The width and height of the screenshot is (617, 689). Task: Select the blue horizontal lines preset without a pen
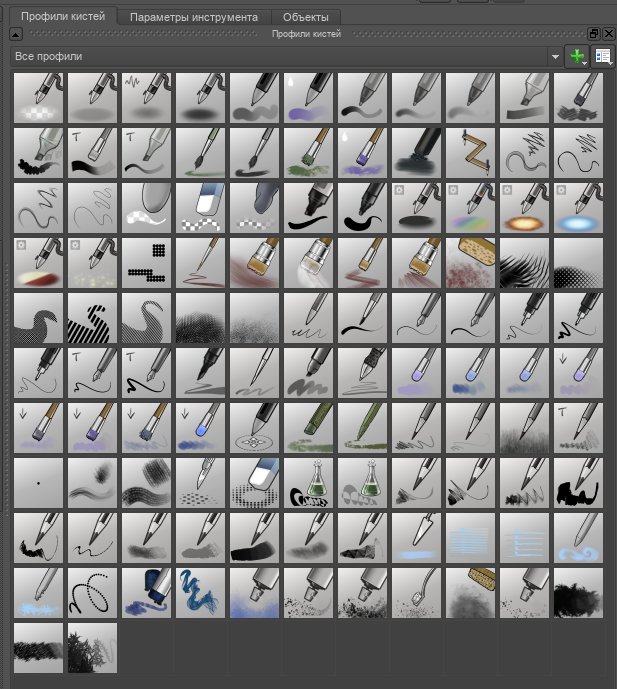[x=471, y=538]
